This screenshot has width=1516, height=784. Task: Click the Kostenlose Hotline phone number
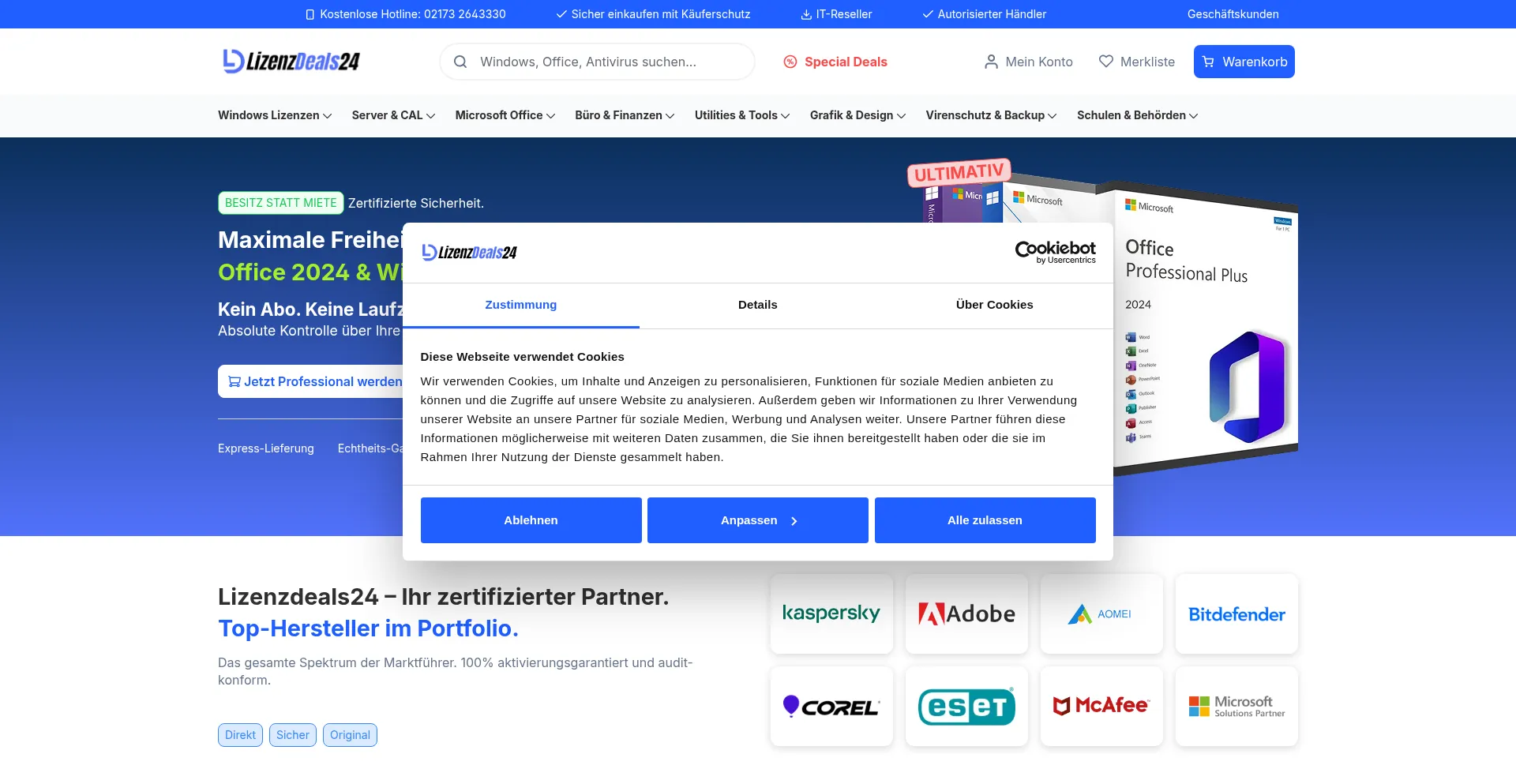pyautogui.click(x=465, y=14)
